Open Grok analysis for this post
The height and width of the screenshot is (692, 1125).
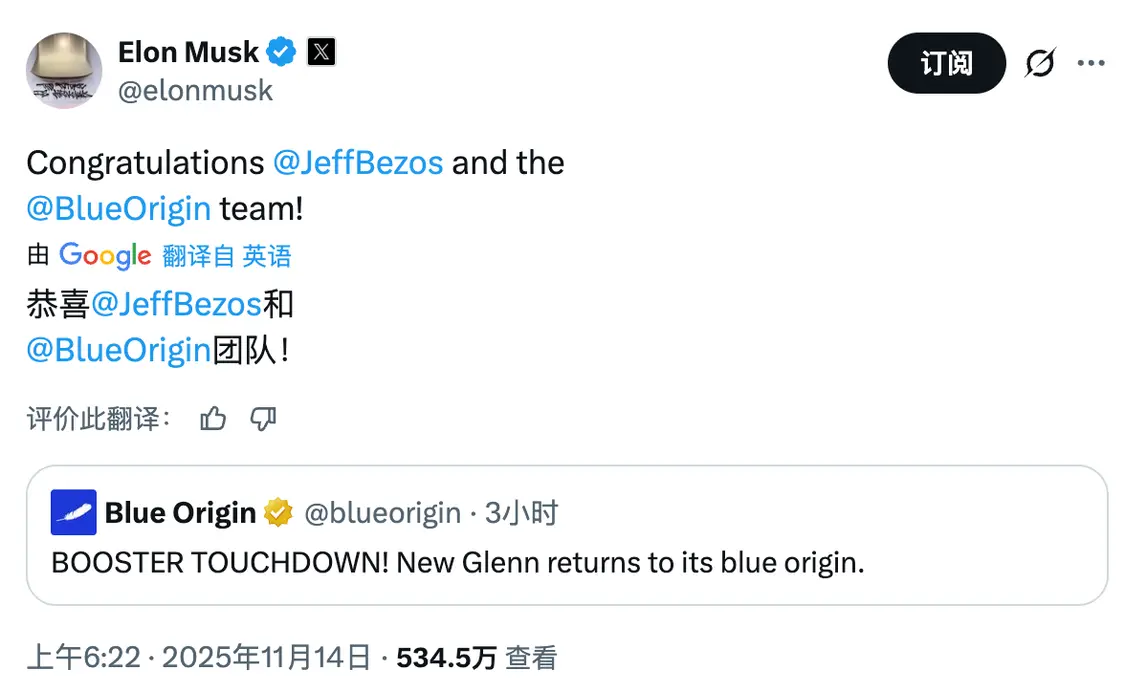[1040, 62]
